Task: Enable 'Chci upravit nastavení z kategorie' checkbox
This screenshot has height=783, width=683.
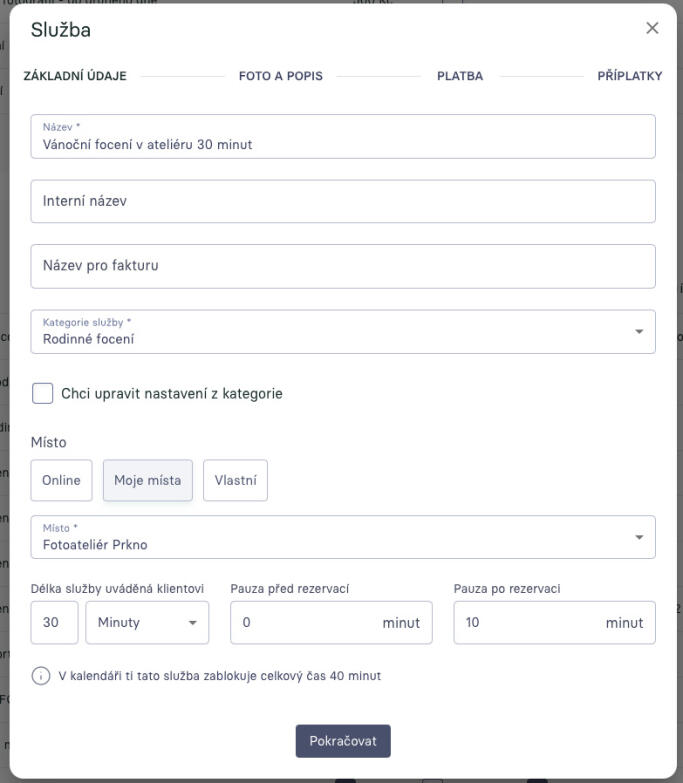Action: pos(43,393)
